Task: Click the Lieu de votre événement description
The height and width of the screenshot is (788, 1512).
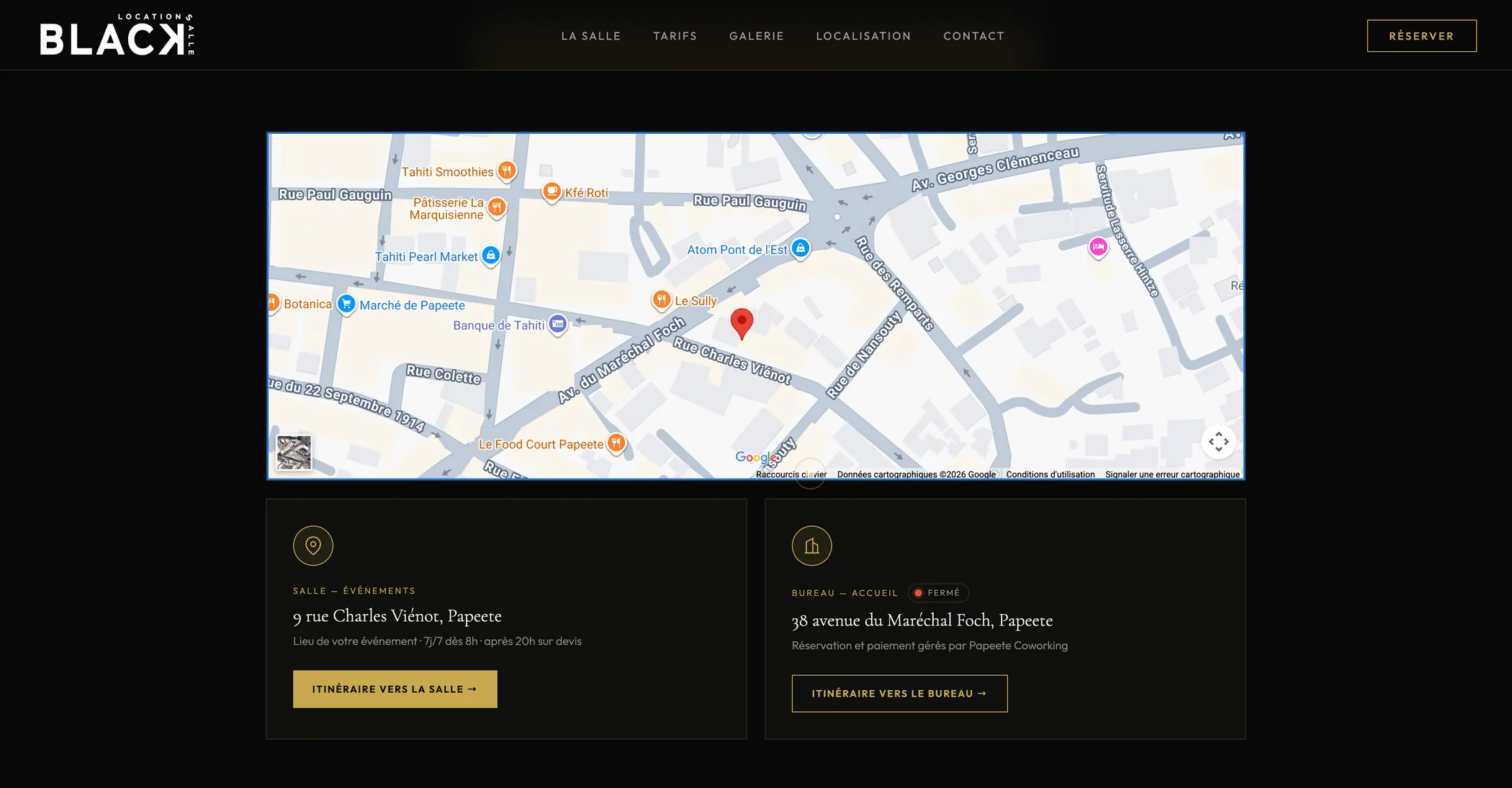Action: point(437,641)
